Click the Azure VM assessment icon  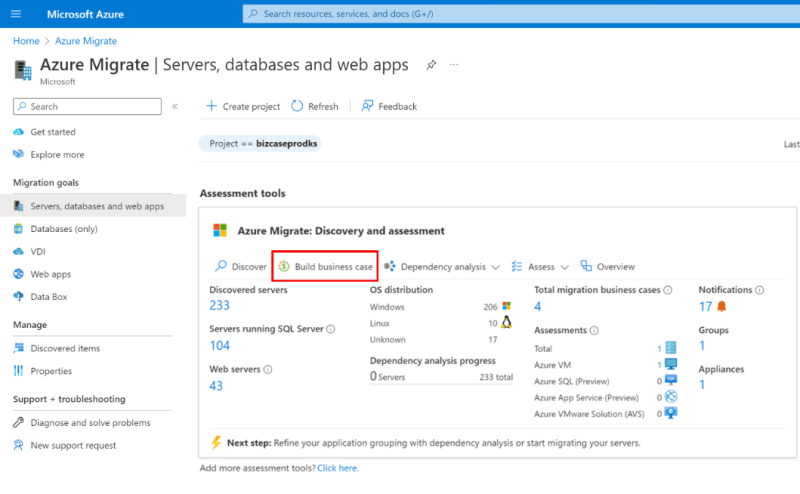(671, 364)
